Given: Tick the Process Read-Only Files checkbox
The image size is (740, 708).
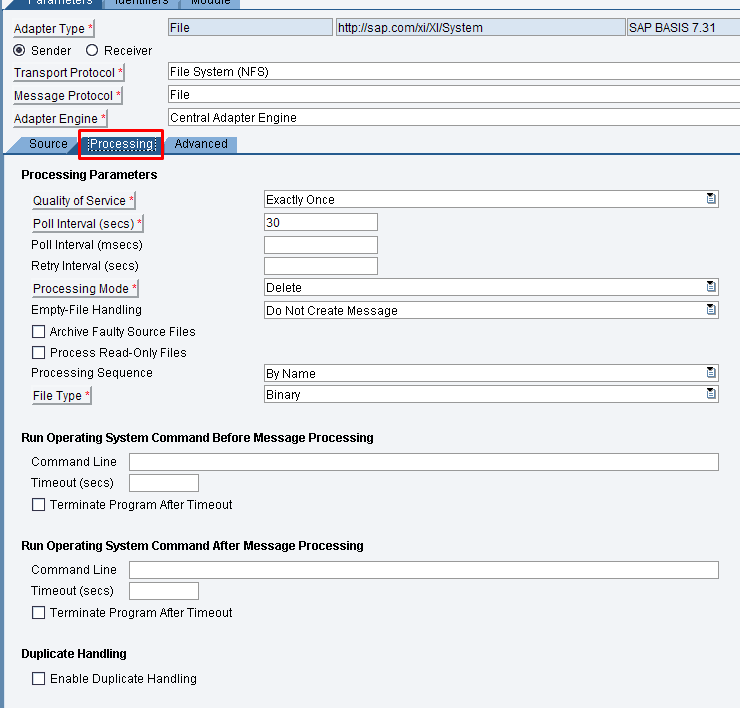Looking at the screenshot, I should tap(39, 353).
